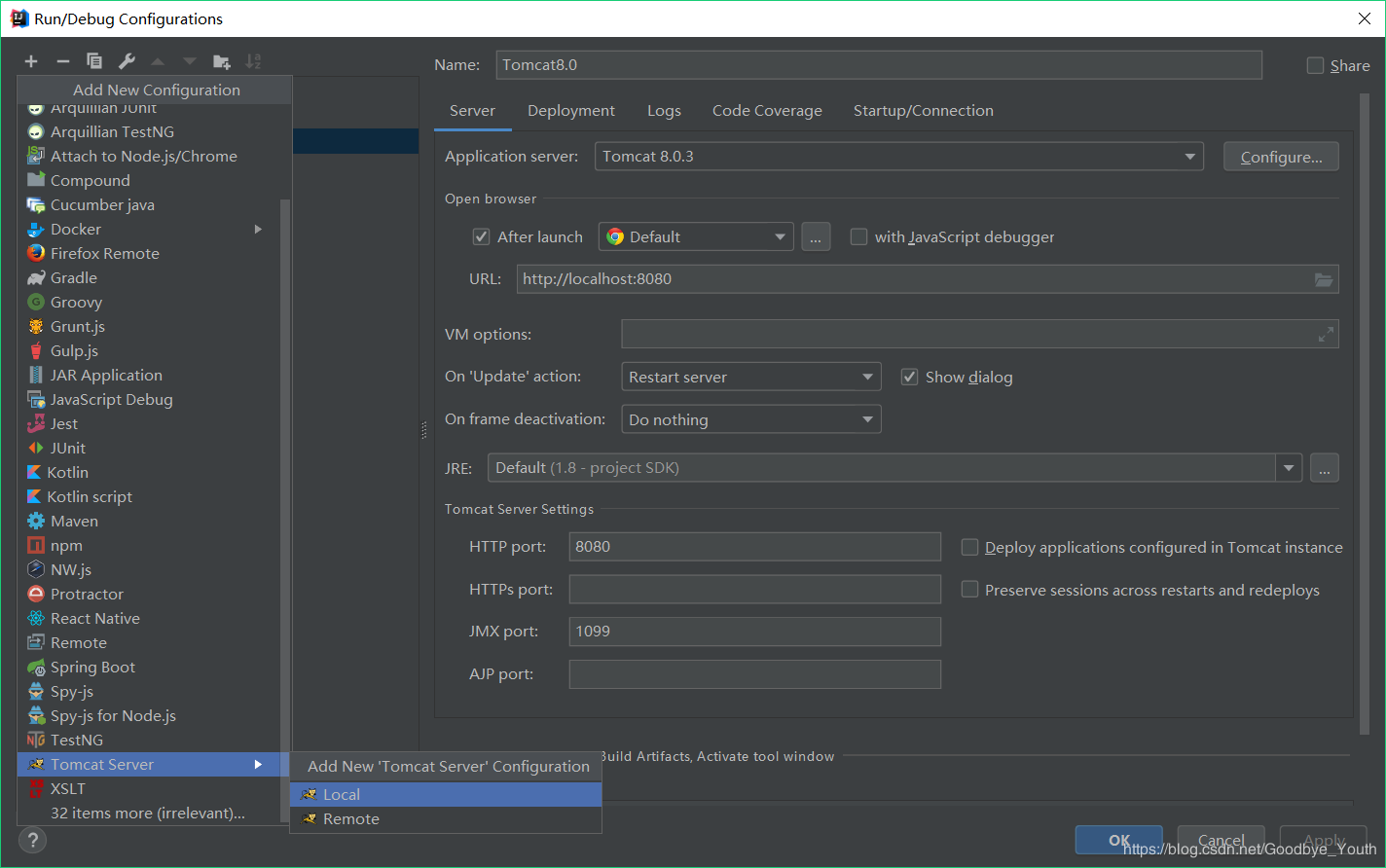Click the Create New Folder icon
The width and height of the screenshot is (1386, 868).
[x=222, y=61]
